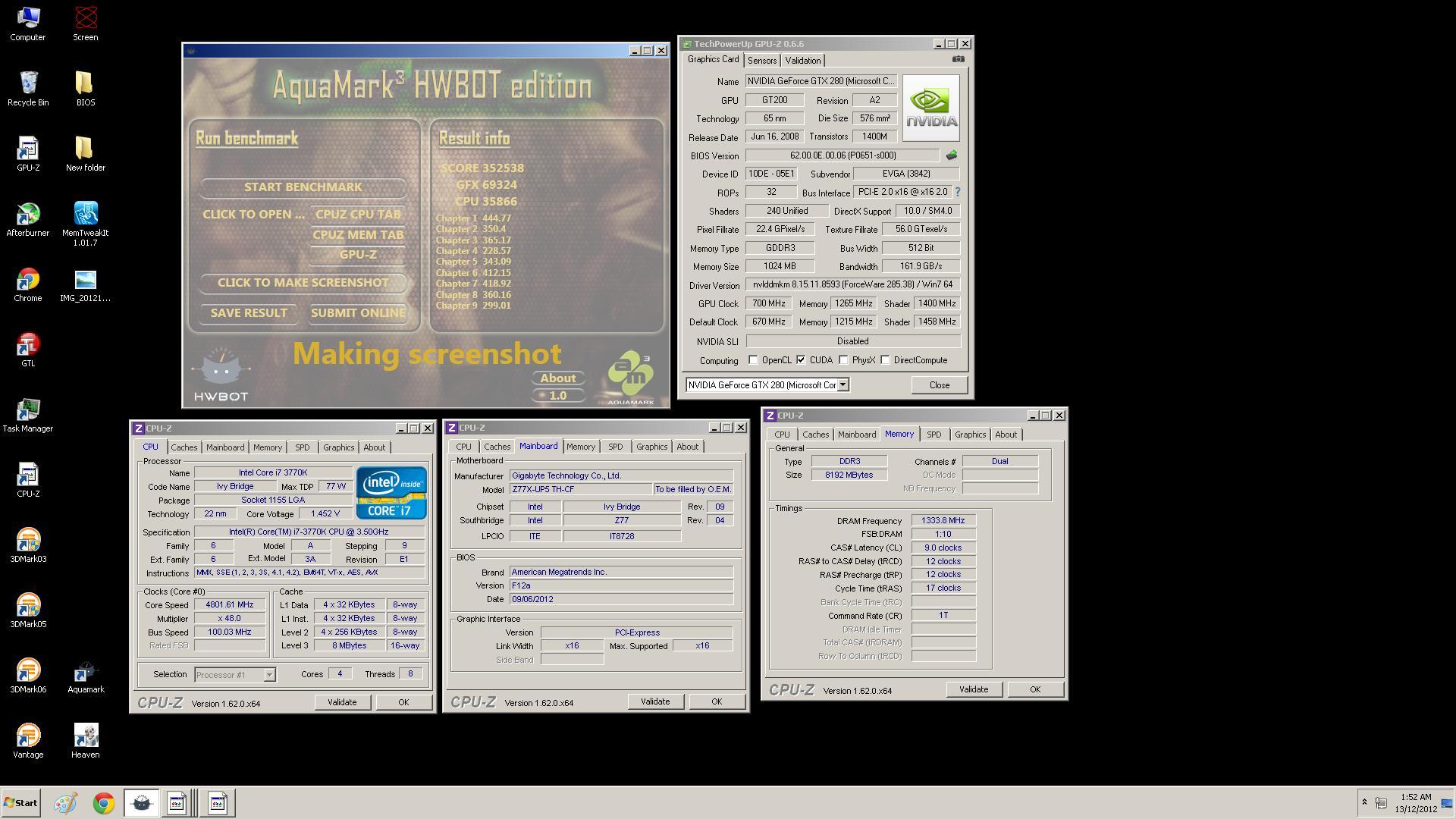1456x819 pixels.
Task: Open the Windows Start menu
Action: tap(20, 803)
